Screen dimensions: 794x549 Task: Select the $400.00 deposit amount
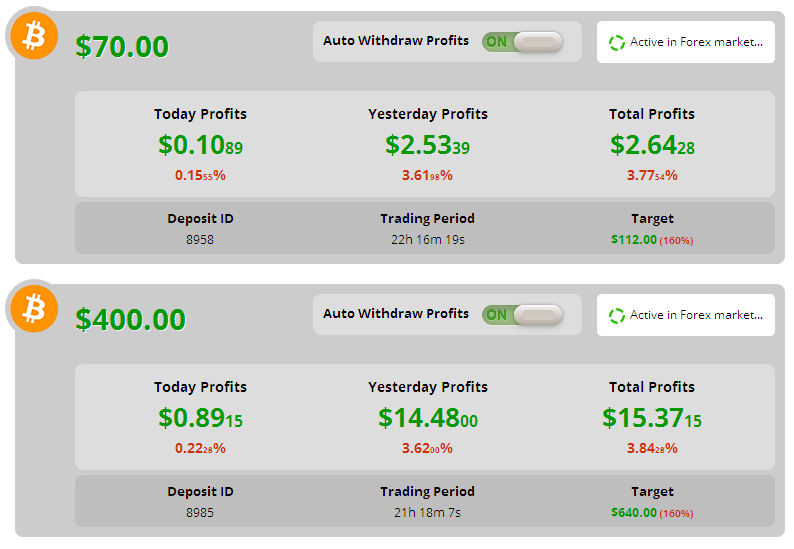(131, 320)
